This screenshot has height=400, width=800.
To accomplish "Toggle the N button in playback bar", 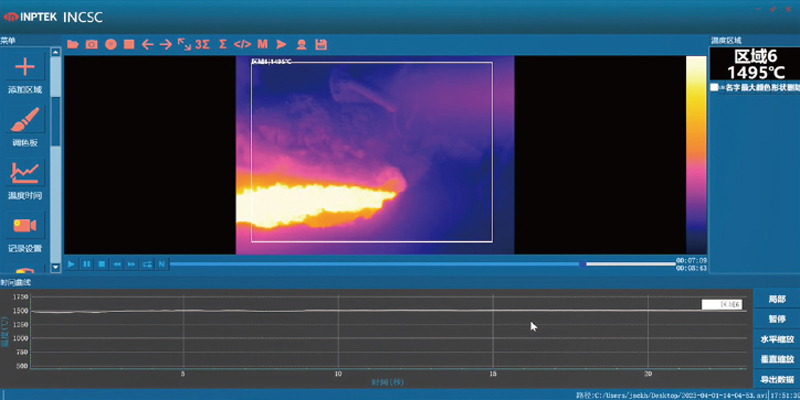I will [161, 264].
